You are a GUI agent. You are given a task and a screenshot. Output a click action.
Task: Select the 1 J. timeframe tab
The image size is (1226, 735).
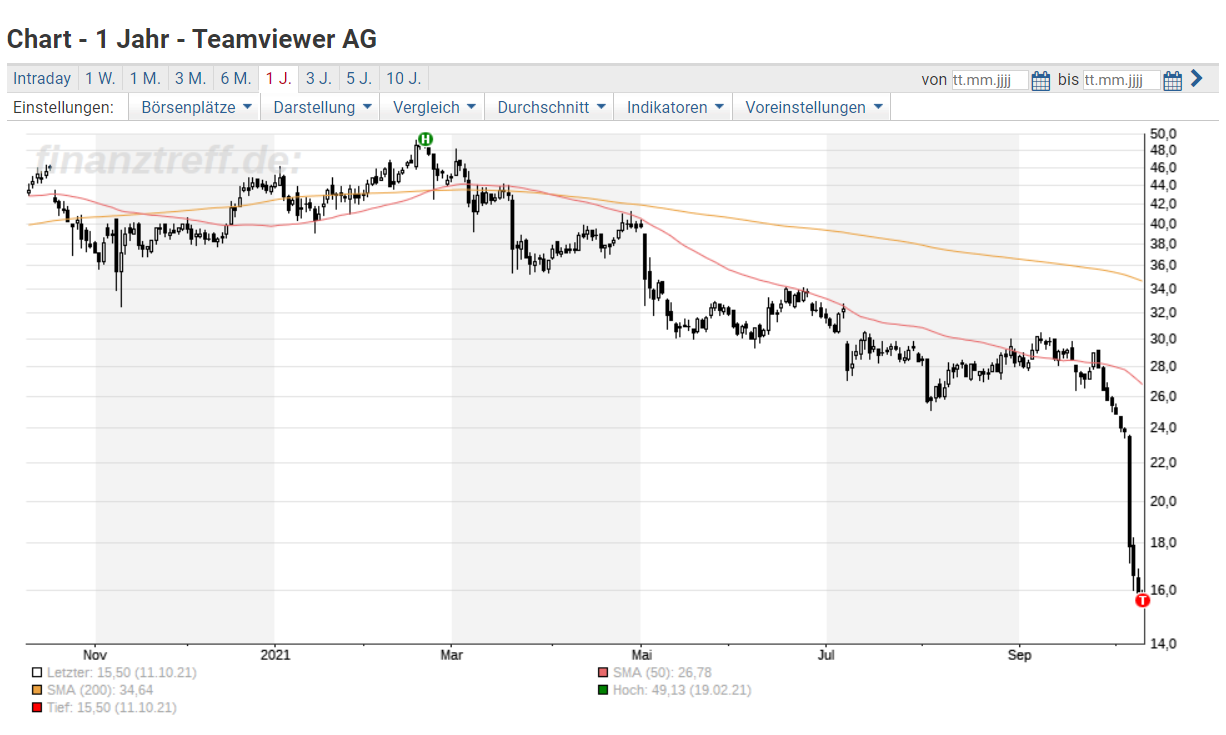(x=279, y=78)
